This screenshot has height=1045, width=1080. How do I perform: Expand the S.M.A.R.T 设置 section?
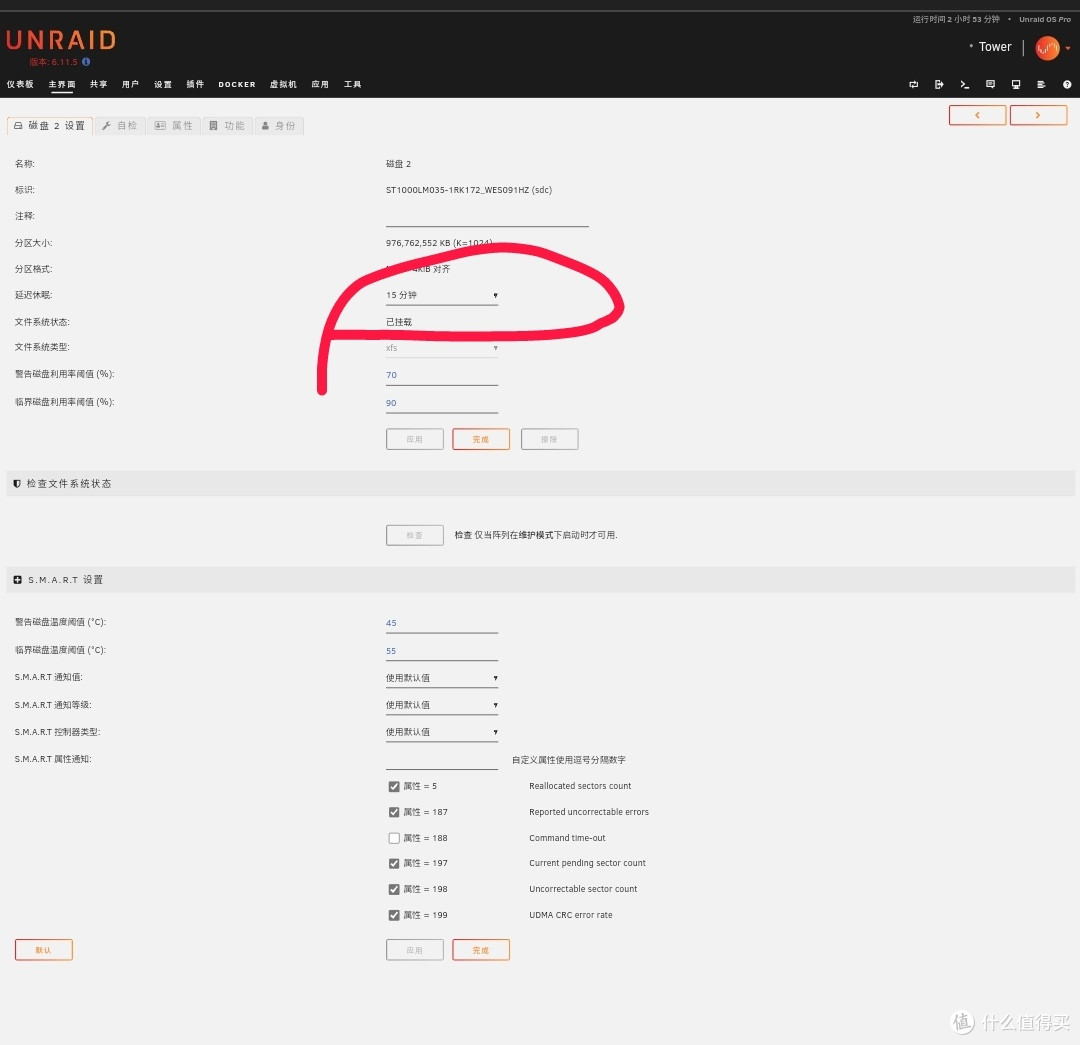[17, 579]
